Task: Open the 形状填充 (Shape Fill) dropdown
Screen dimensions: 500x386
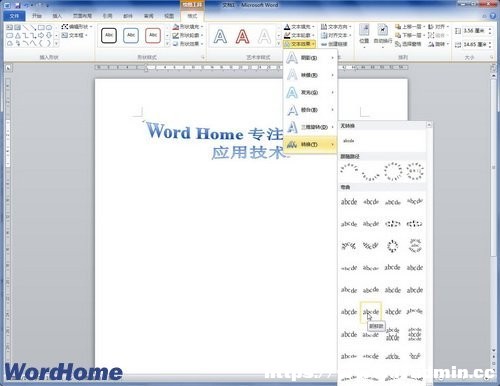Action: point(188,27)
